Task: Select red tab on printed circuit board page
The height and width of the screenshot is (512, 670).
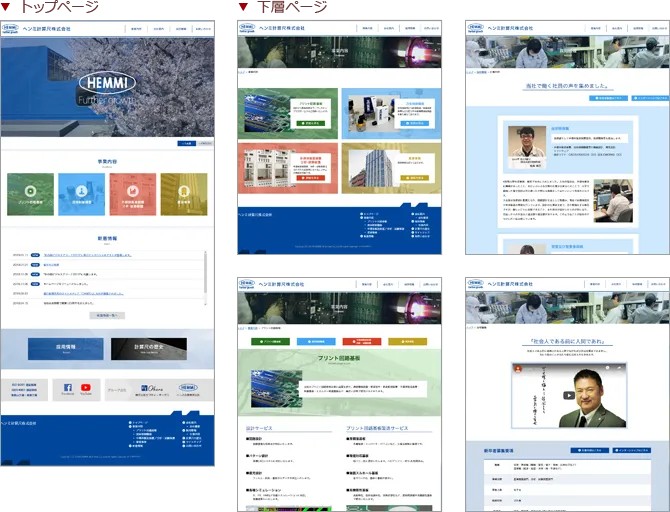Action: pyautogui.click(x=361, y=341)
